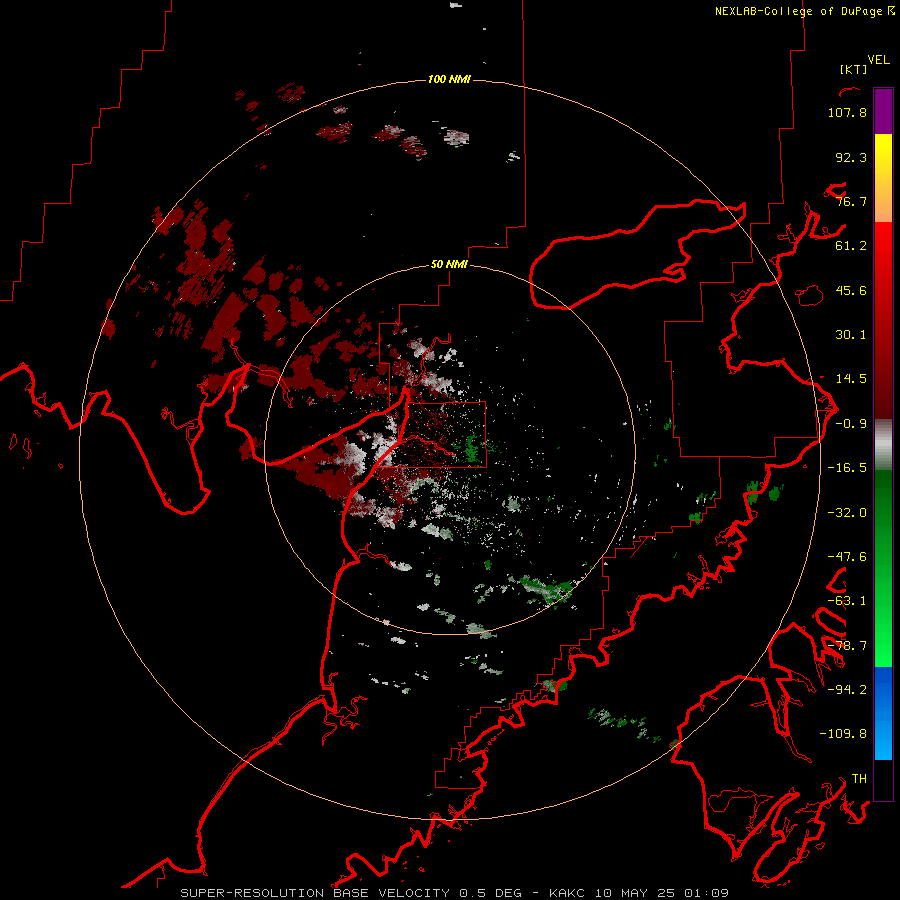Click the -109.8 velocity scale value
This screenshot has height=900, width=900.
(x=843, y=734)
